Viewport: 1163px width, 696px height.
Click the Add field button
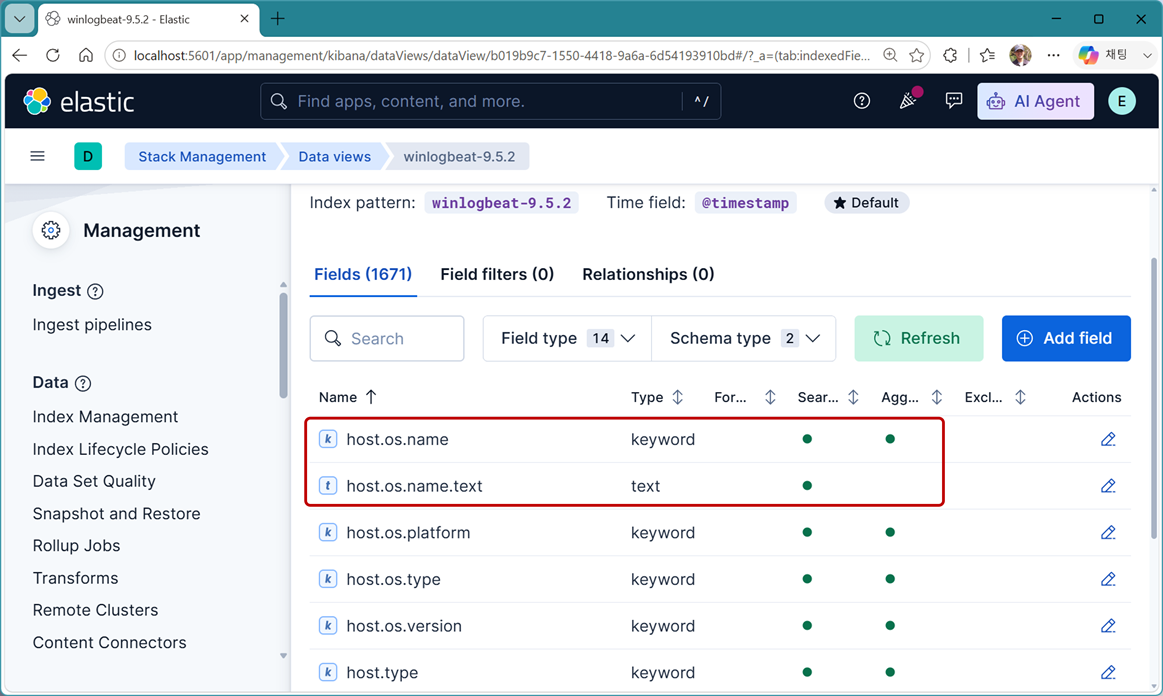1066,338
